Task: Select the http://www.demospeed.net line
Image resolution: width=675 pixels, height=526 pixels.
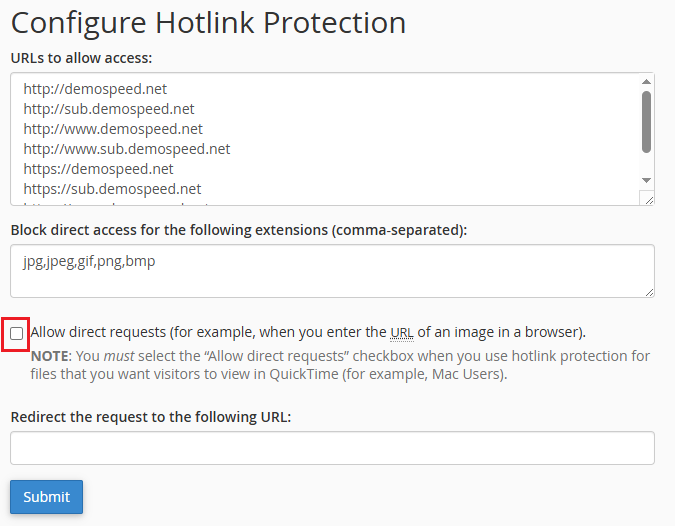Action: click(113, 129)
